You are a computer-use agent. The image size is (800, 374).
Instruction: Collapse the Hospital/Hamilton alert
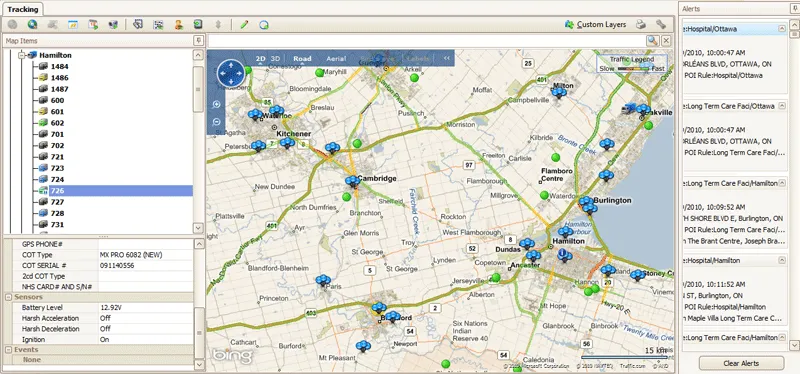(x=781, y=260)
